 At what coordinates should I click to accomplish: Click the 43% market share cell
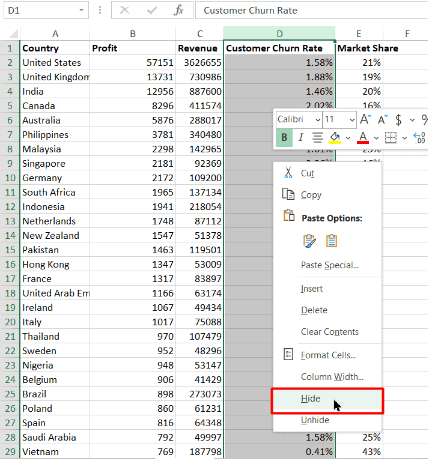pyautogui.click(x=359, y=452)
